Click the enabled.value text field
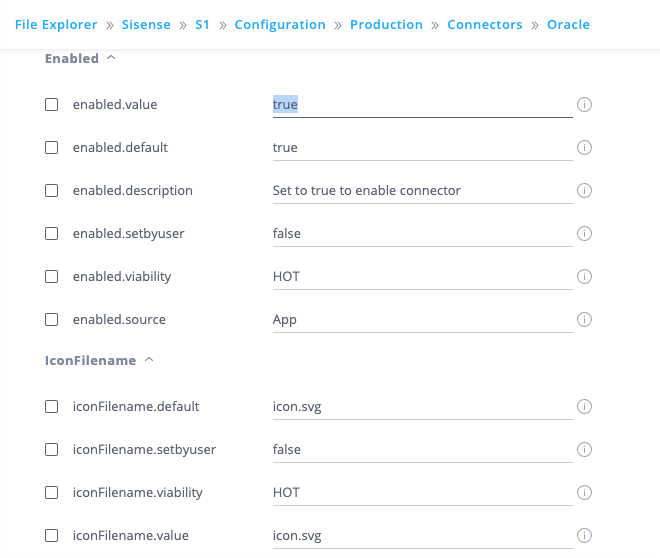This screenshot has height=558, width=660. [x=420, y=104]
